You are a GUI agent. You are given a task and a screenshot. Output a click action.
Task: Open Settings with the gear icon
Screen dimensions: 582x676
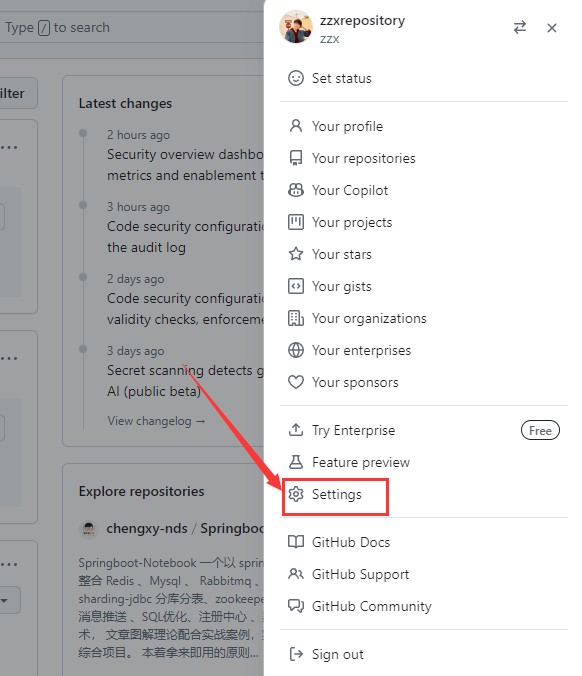pos(296,494)
